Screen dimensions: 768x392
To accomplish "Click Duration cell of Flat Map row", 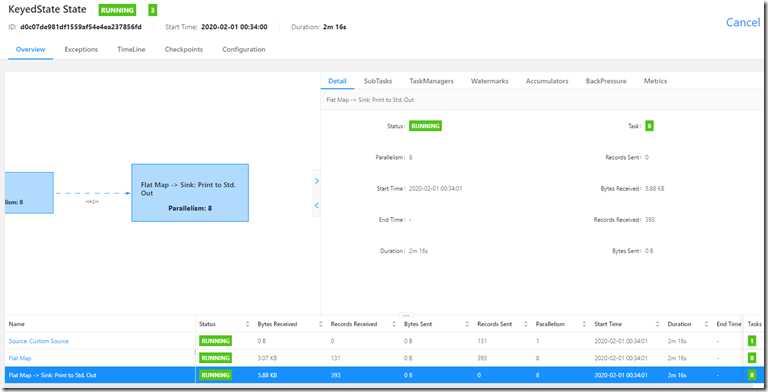I will pyautogui.click(x=677, y=358).
